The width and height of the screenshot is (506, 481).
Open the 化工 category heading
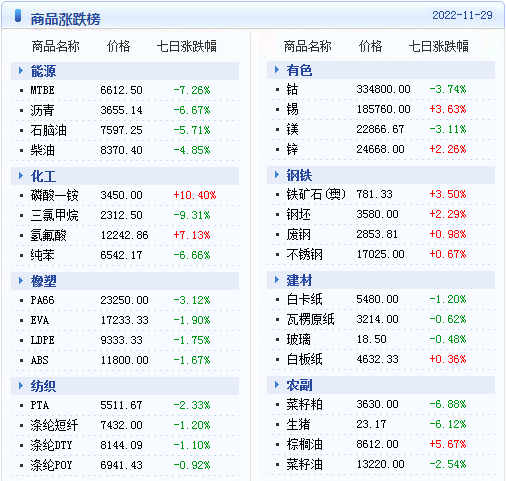(x=43, y=176)
